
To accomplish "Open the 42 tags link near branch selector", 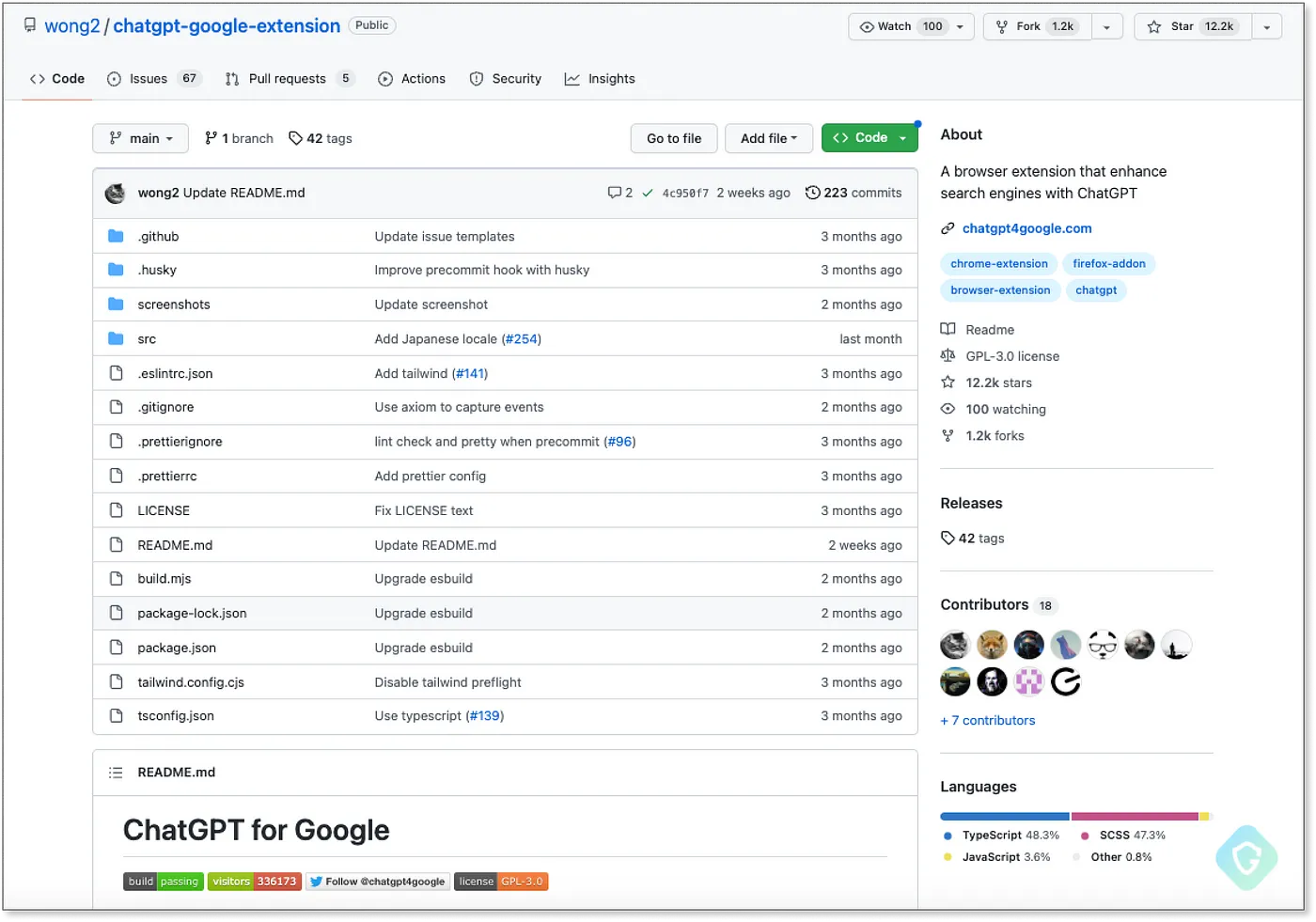I will 321,138.
